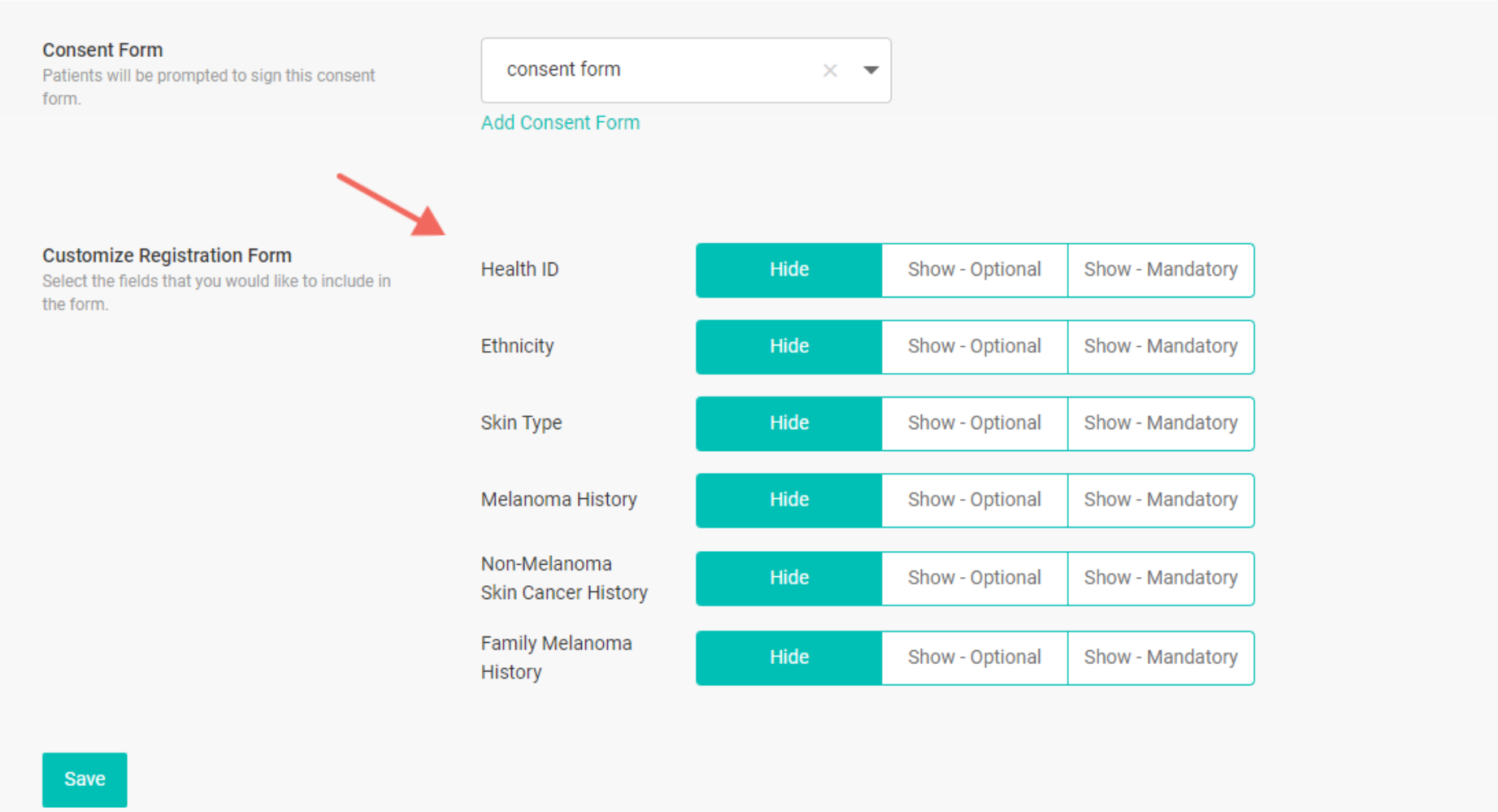Hide the Ethnicity field
The height and width of the screenshot is (812, 1498).
coord(788,346)
